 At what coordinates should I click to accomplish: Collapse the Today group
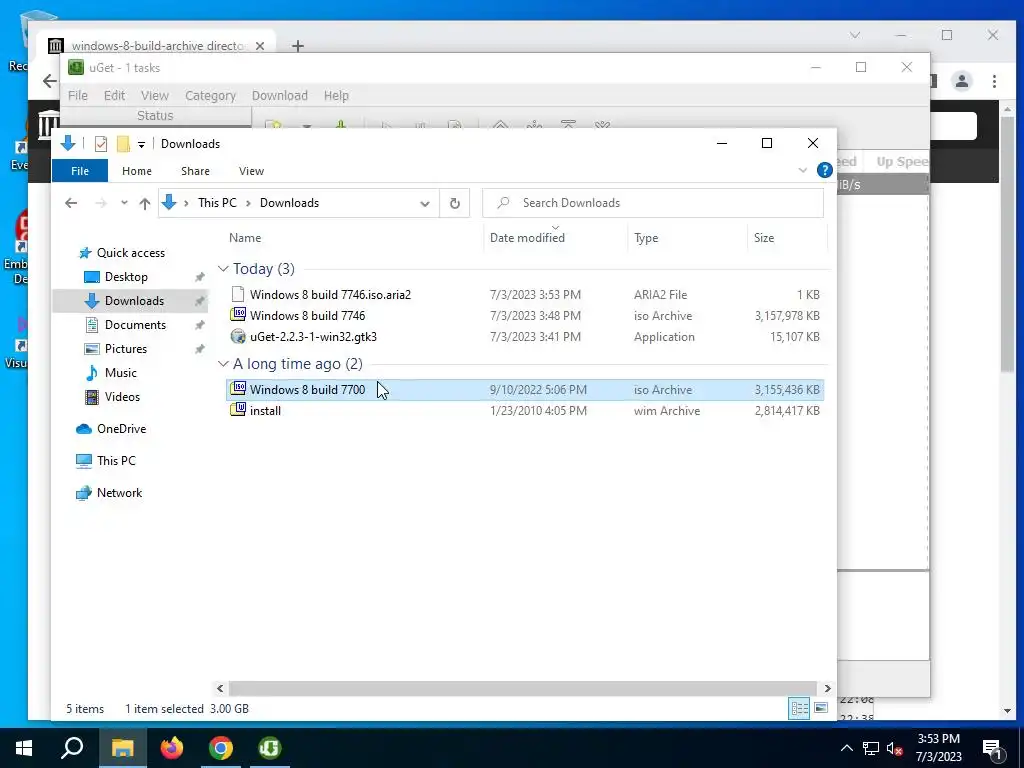223,269
